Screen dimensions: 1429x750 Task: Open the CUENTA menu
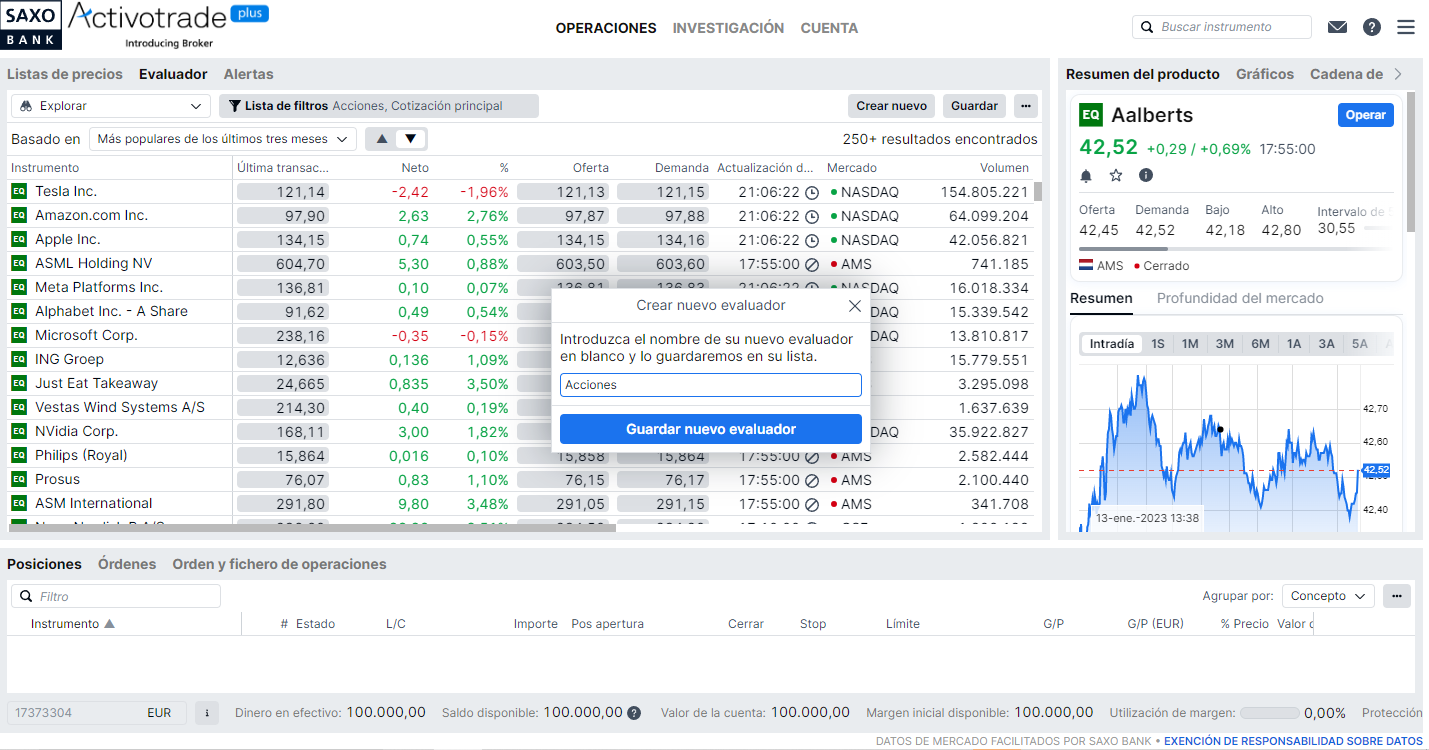829,28
